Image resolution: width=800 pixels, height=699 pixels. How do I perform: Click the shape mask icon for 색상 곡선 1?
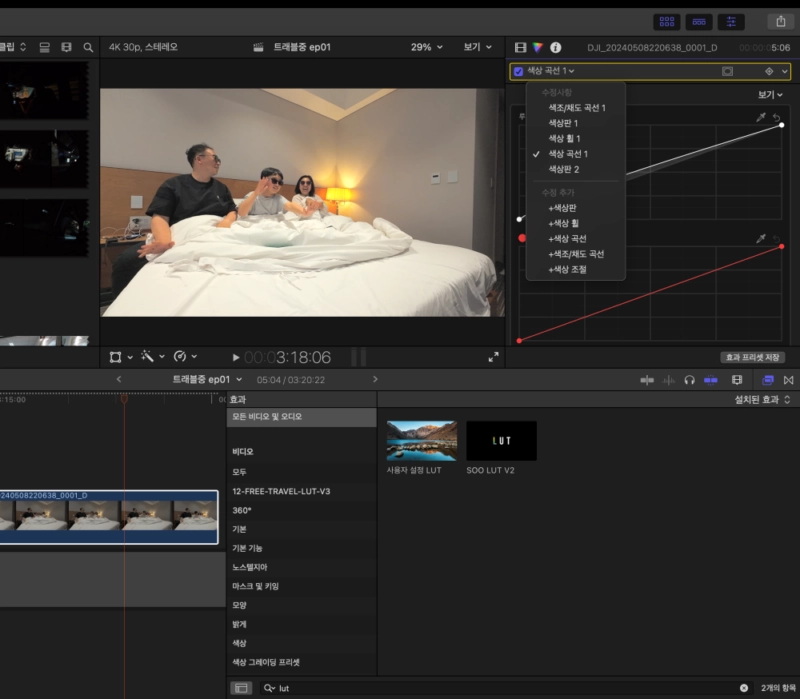coord(727,72)
